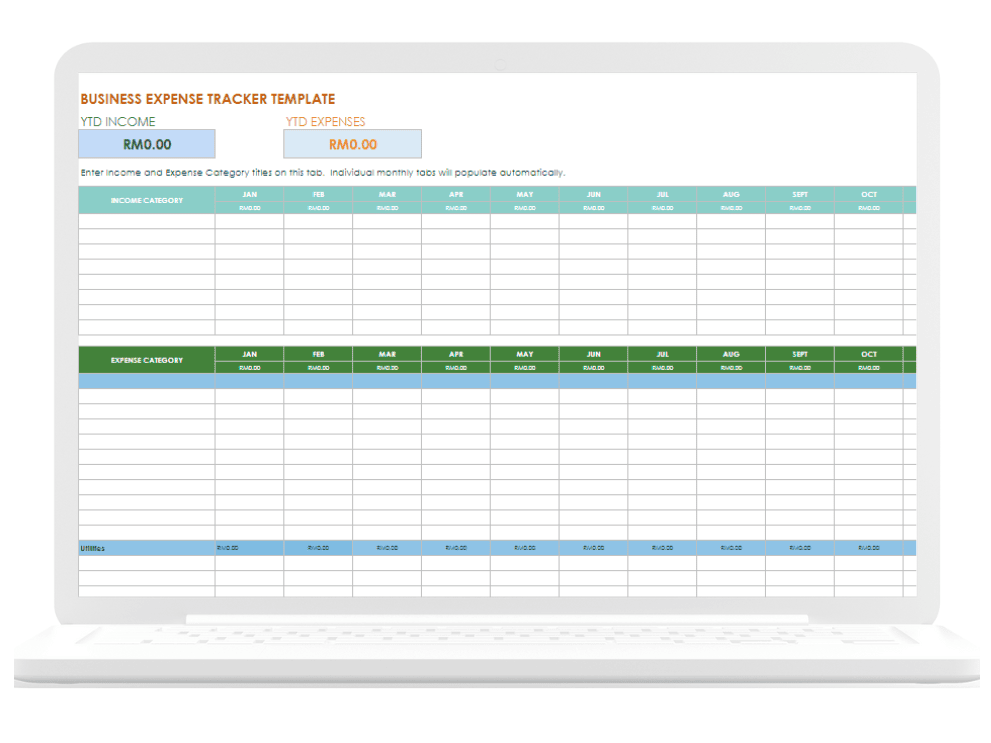Click the SEPT header in the expense table

(800, 354)
